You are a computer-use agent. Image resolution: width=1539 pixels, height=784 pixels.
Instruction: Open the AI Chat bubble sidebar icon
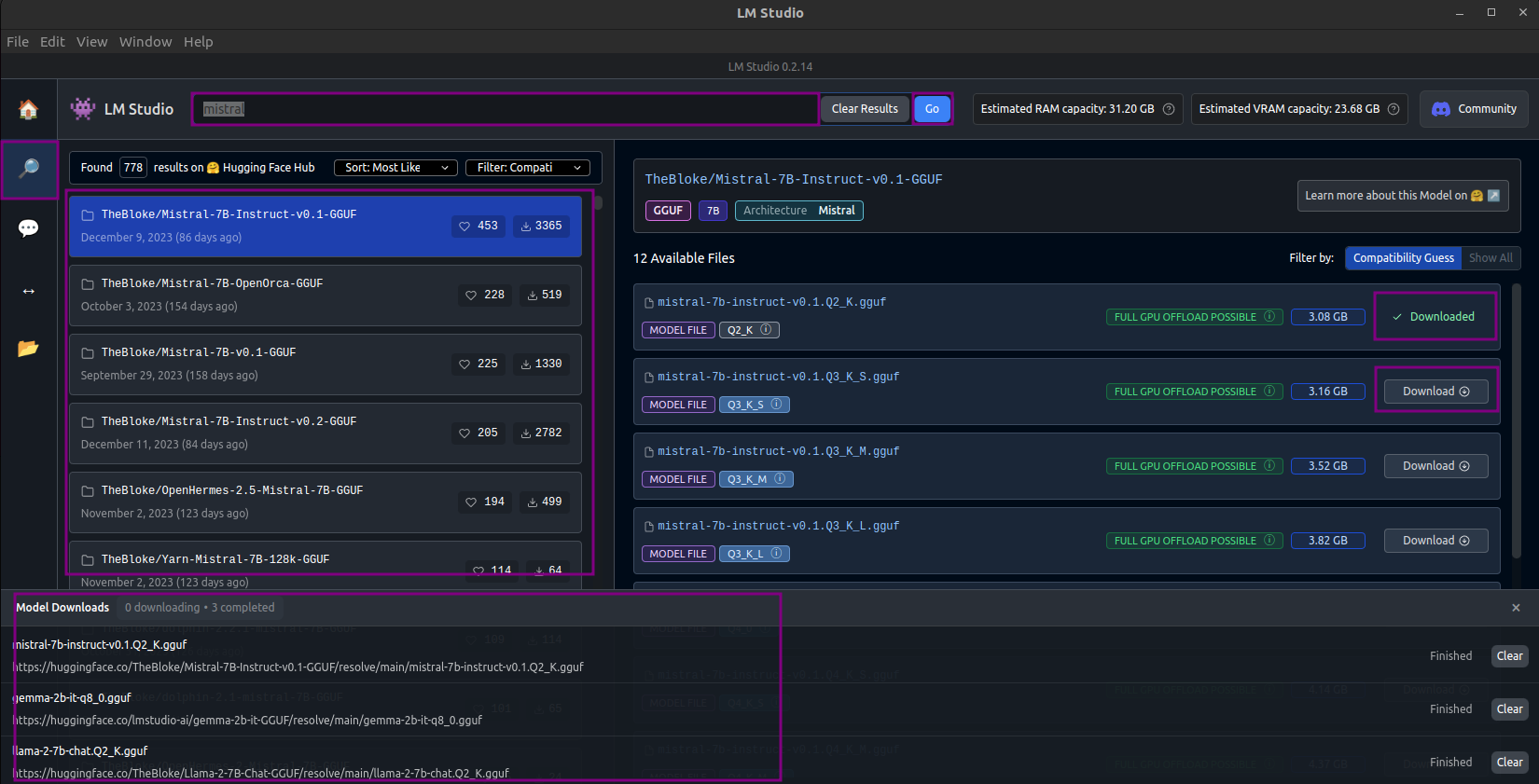click(29, 228)
